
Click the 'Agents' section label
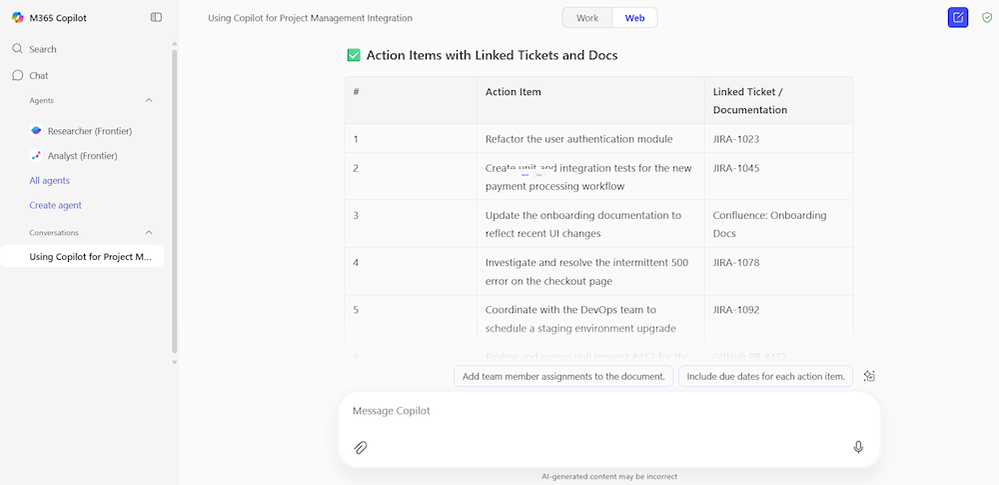point(41,101)
